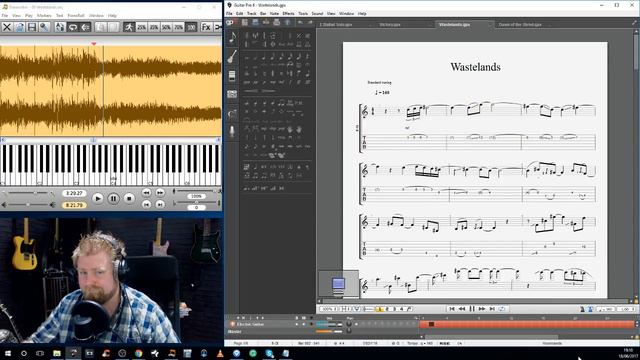Click Transcribe's X close-file toolbar icon
The image size is (640, 360).
click(7, 27)
